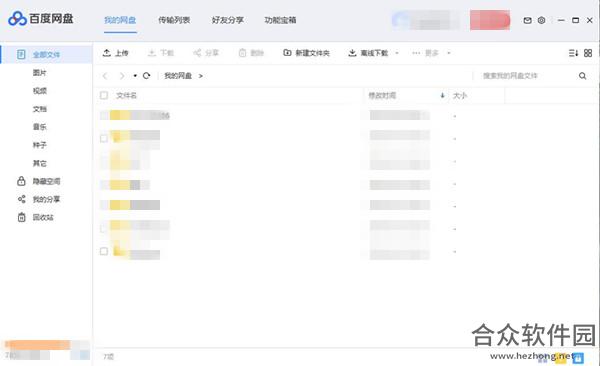
Task: Open the navigation history dropdown dot
Action: [x=135, y=76]
